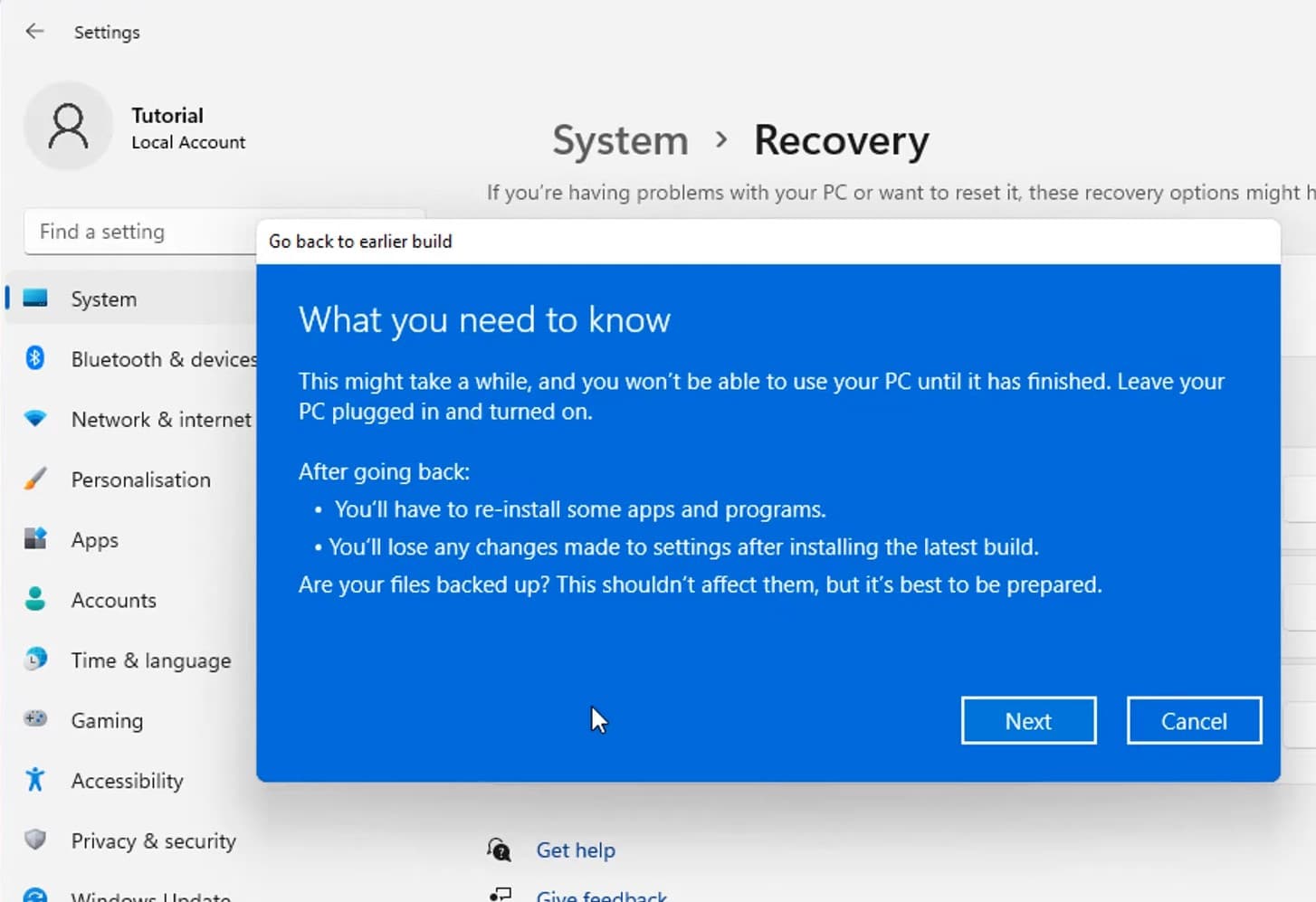The width and height of the screenshot is (1316, 902).
Task: Cancel the go back to earlier build dialog
Action: pyautogui.click(x=1193, y=721)
